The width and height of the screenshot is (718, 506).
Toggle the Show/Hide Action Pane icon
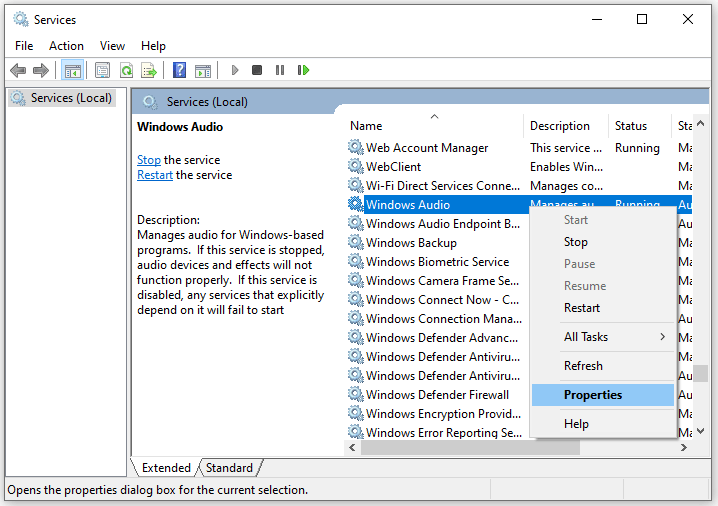coord(203,71)
